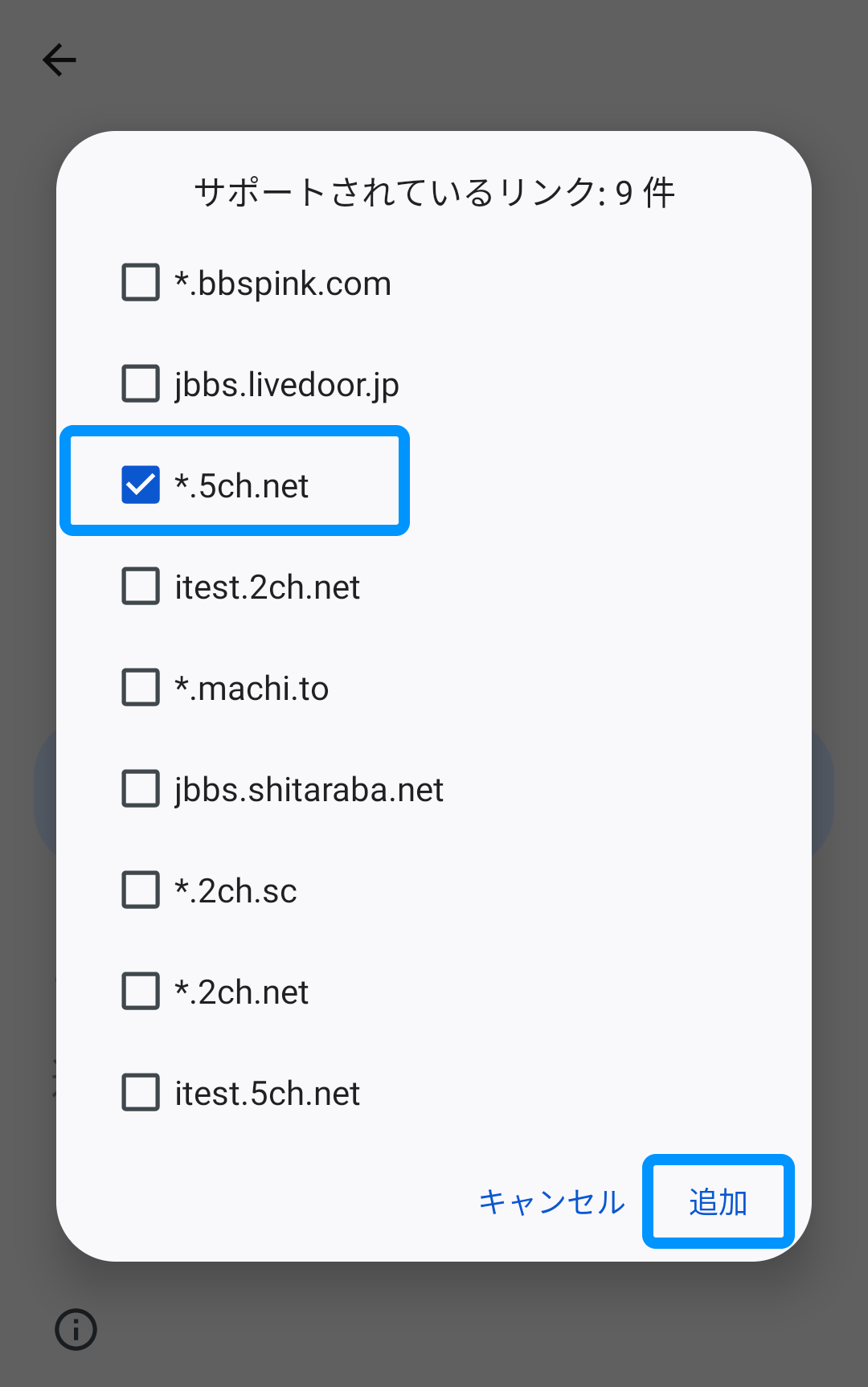
Task: Tick the itest.2ch.net checkbox
Action: (x=141, y=586)
